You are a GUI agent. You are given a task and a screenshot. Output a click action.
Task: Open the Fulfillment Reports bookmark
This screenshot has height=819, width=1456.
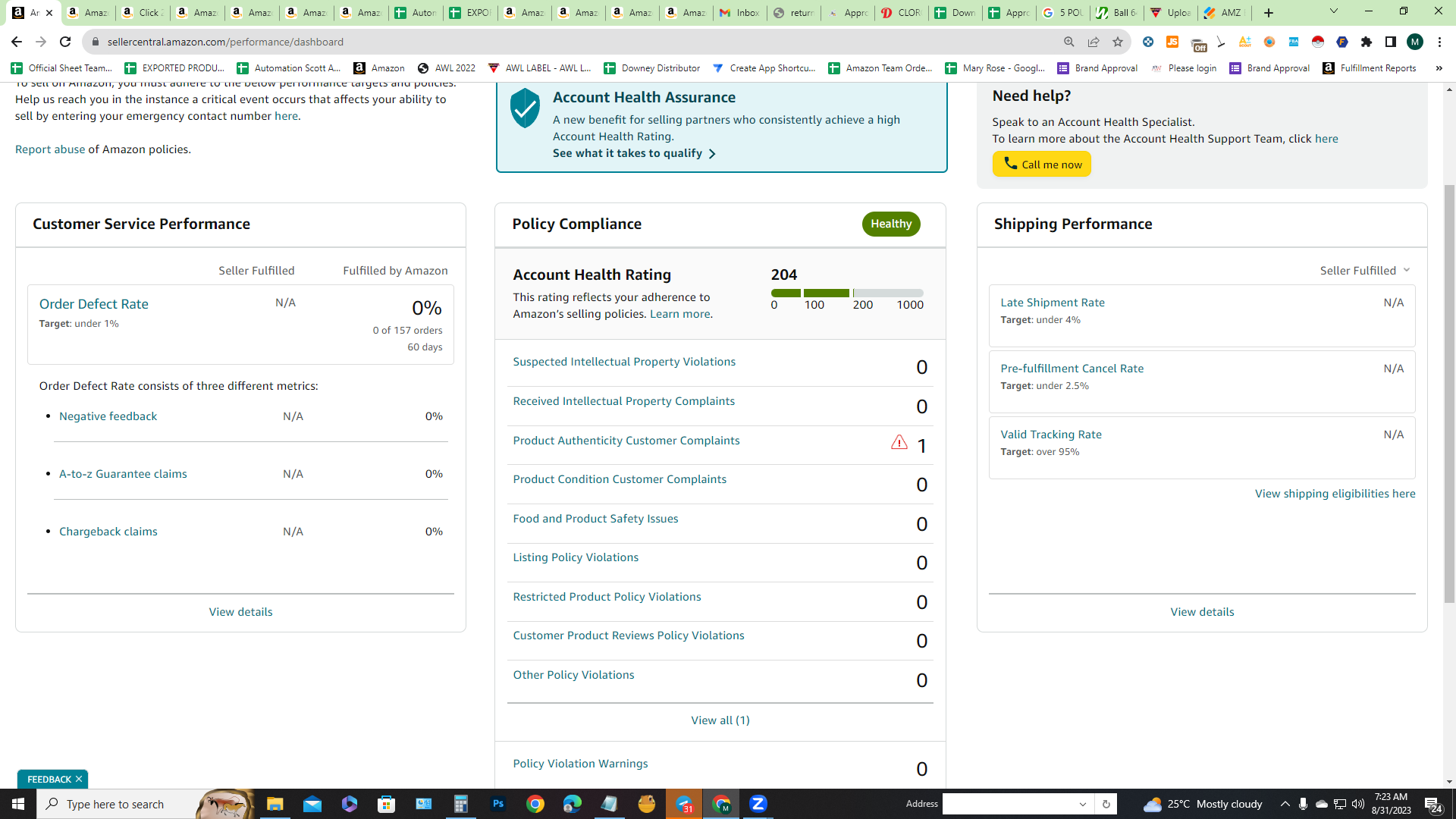point(1370,68)
